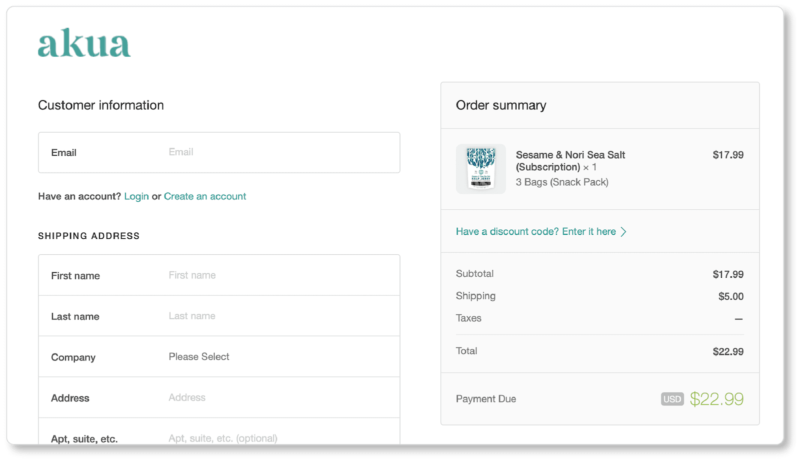Click the Address input field

coord(280,398)
